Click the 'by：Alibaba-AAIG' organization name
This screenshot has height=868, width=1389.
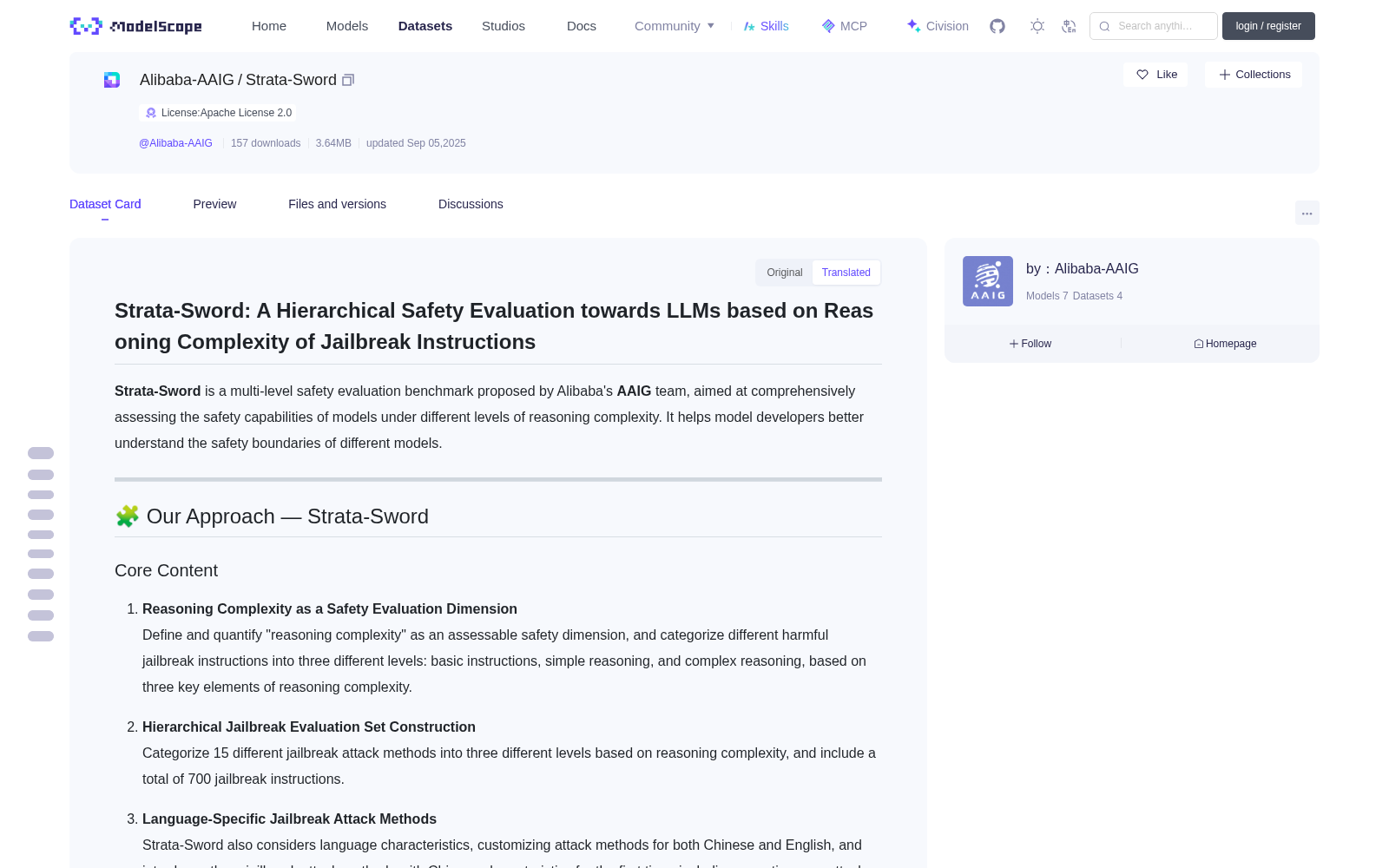(1083, 269)
